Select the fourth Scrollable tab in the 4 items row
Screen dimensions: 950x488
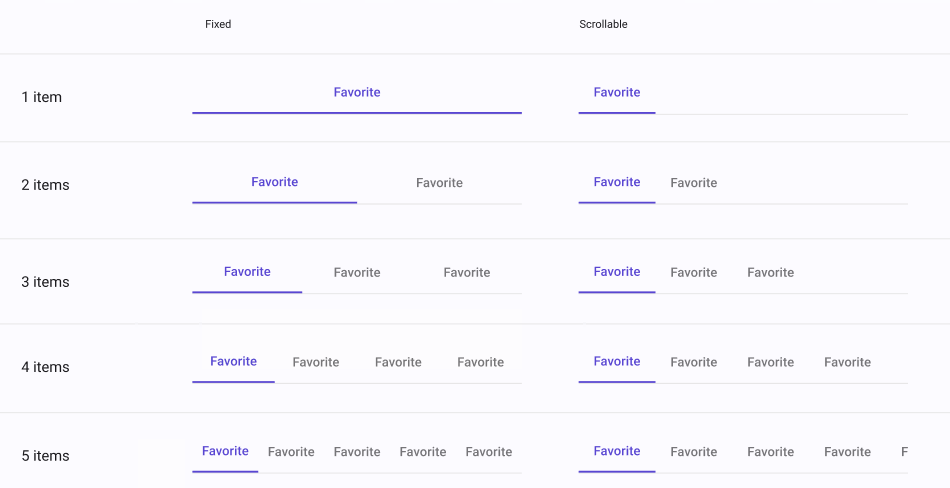point(848,363)
